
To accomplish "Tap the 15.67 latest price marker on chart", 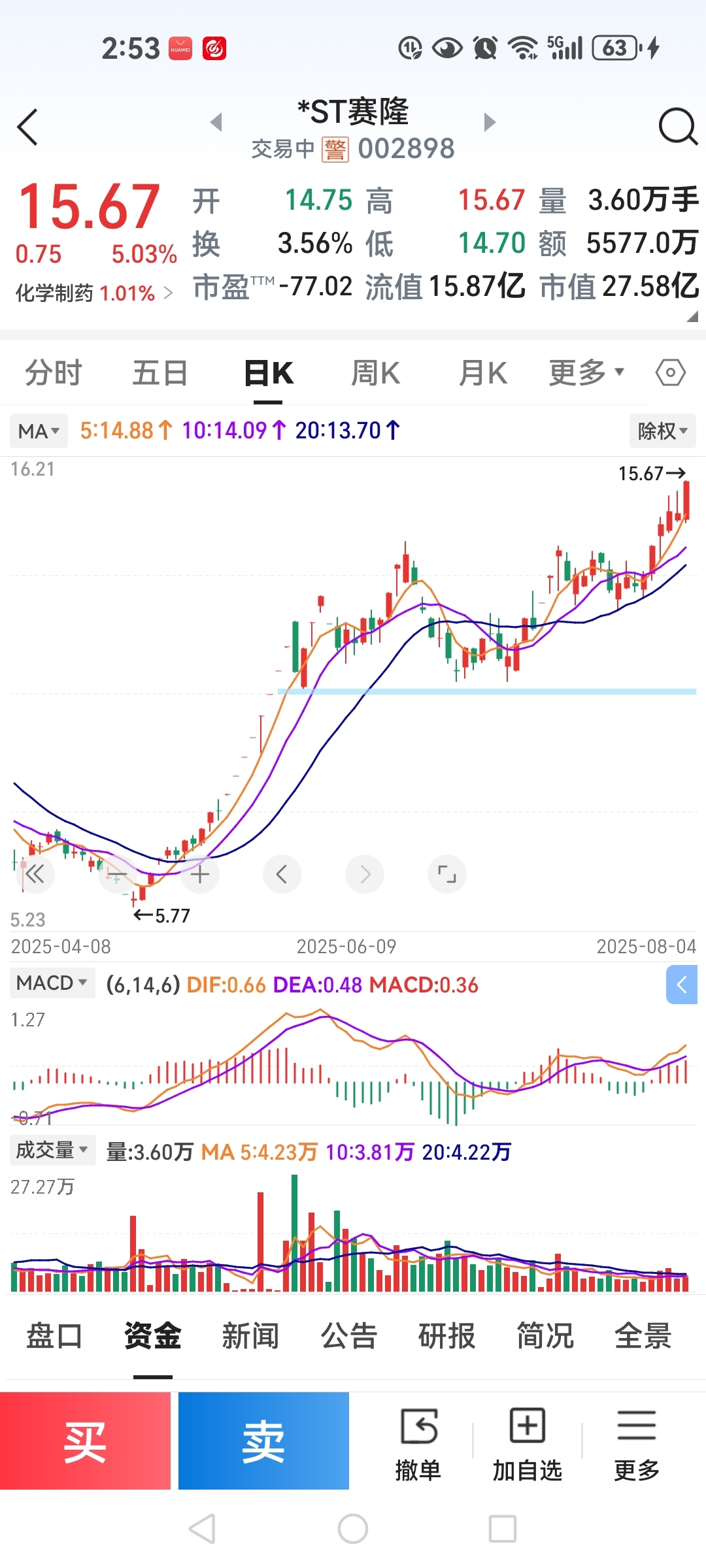I will (x=652, y=473).
